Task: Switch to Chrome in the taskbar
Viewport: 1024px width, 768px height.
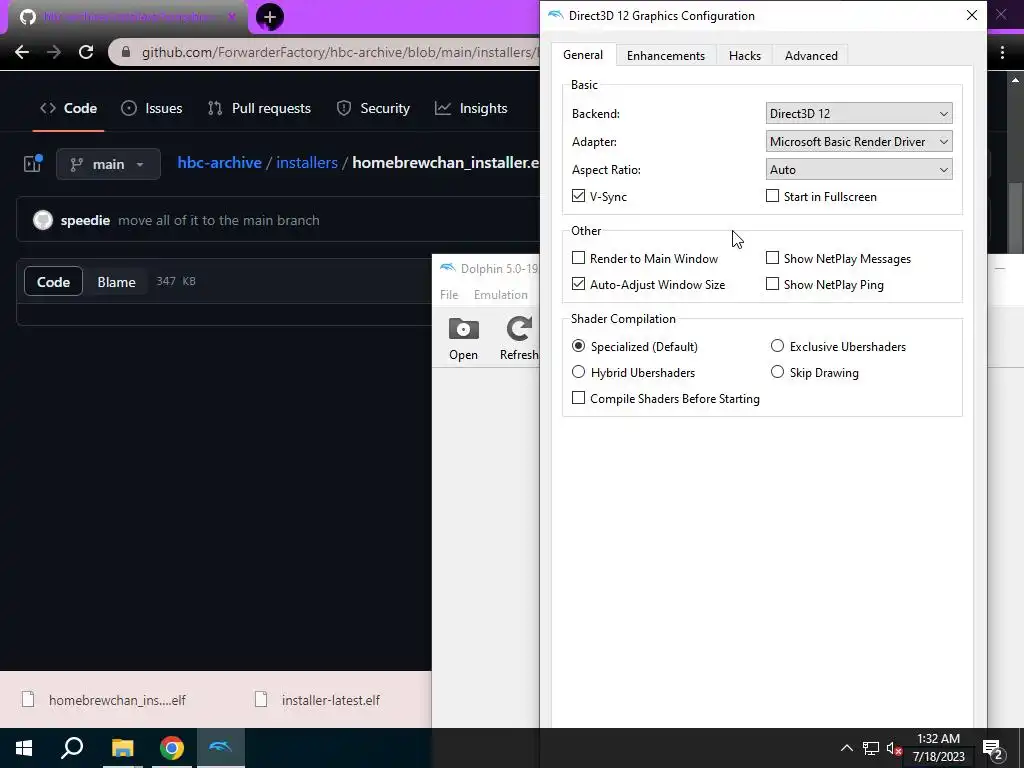Action: (172, 748)
